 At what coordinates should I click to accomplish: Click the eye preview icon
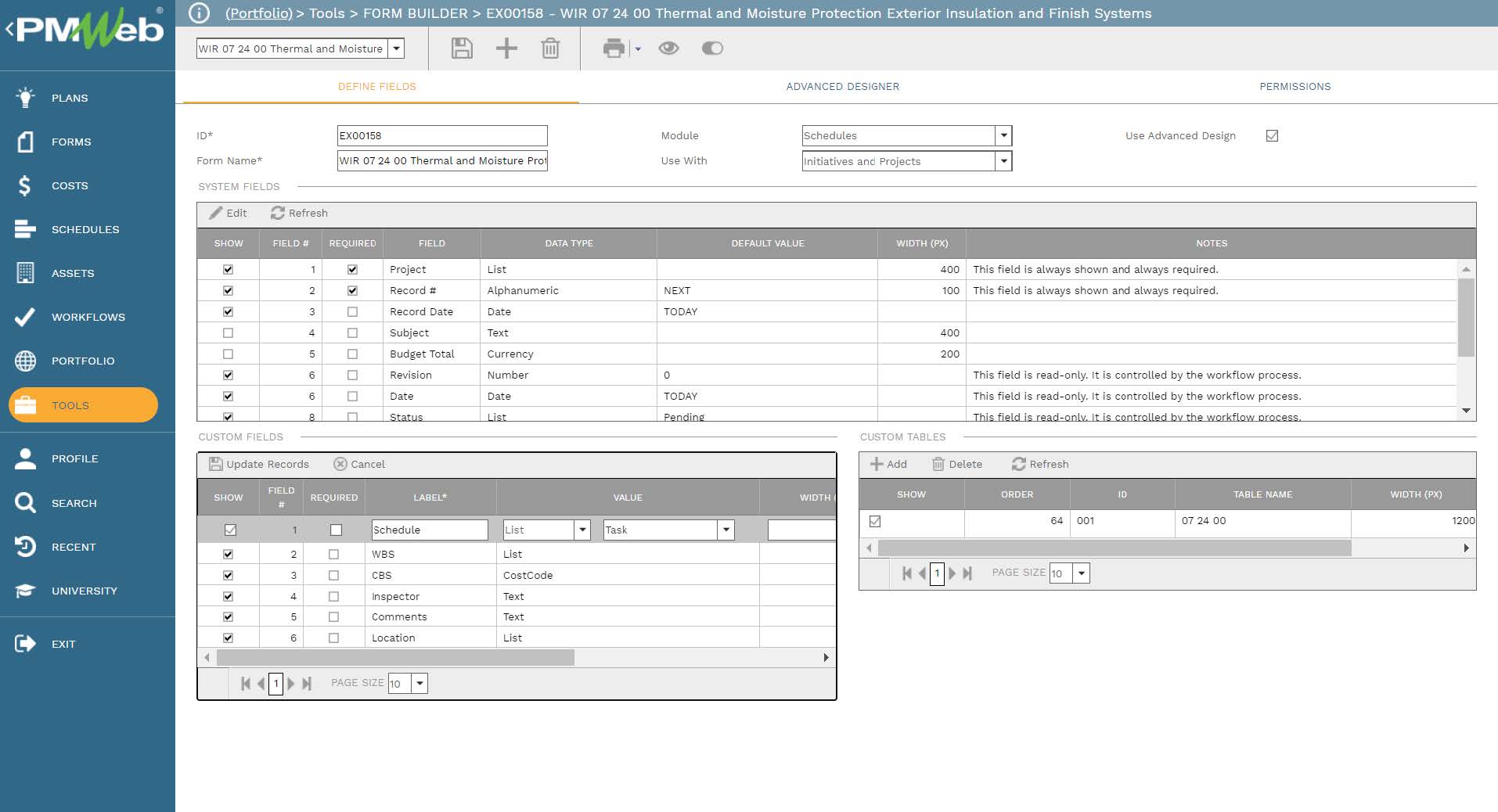click(x=668, y=49)
